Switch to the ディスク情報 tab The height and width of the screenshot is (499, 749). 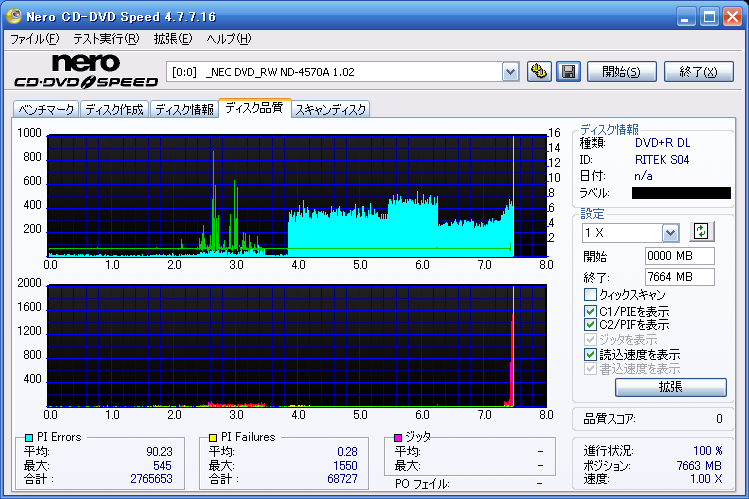184,109
